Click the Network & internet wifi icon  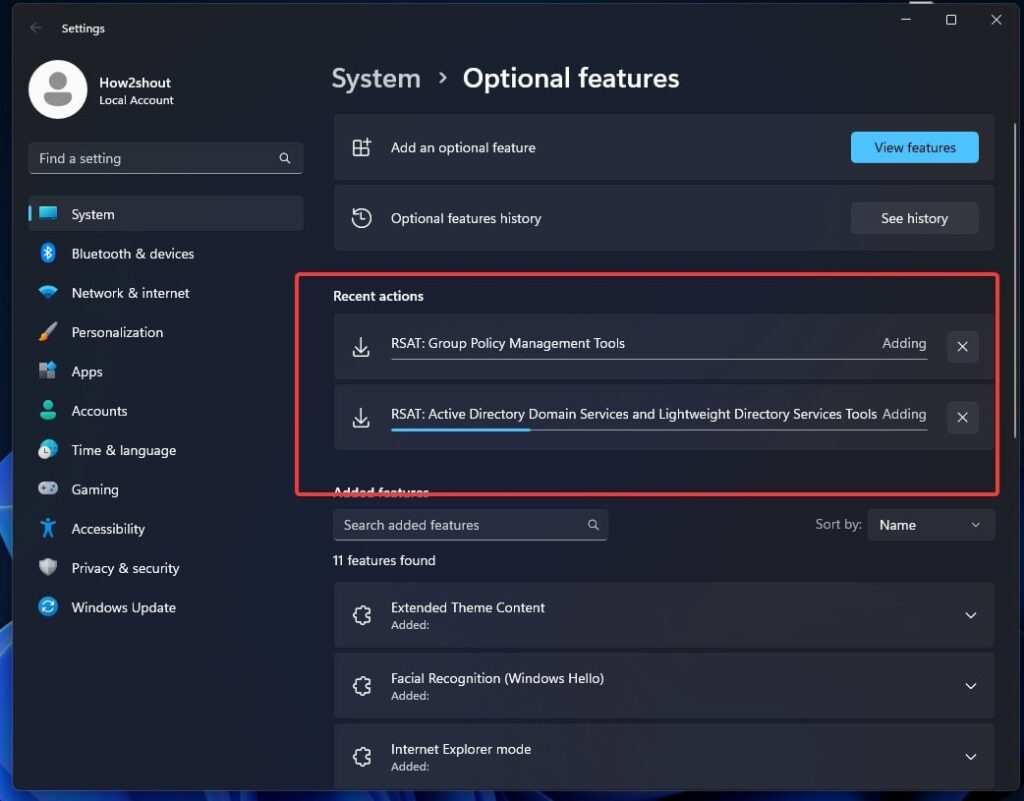pyautogui.click(x=48, y=293)
